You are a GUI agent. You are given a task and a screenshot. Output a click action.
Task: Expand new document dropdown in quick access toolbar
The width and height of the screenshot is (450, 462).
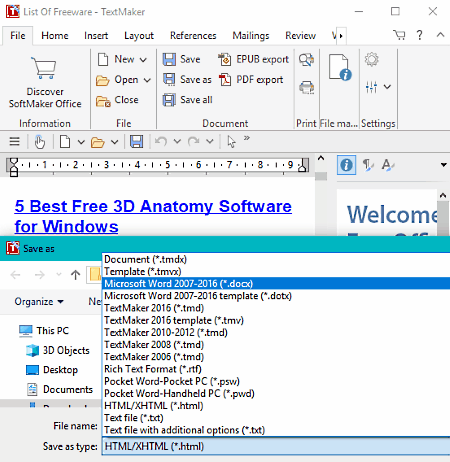[x=81, y=142]
